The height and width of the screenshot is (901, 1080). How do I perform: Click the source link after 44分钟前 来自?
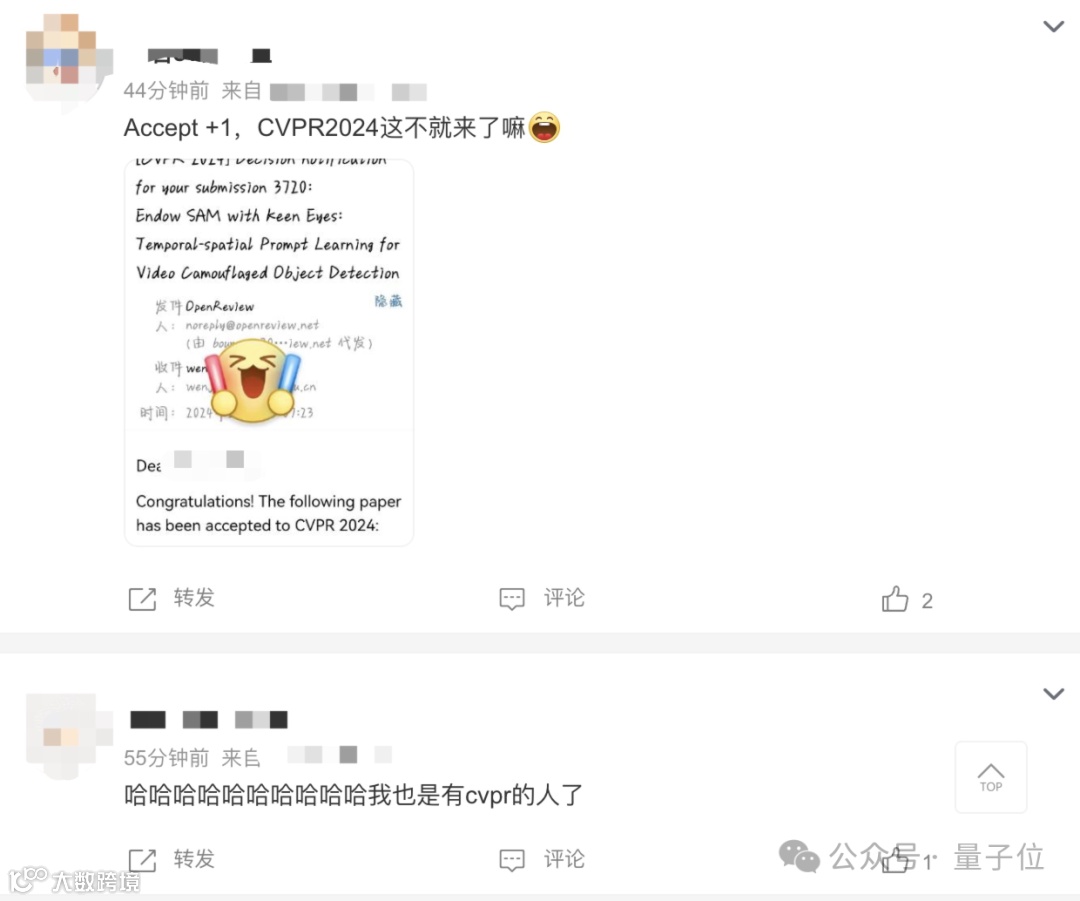pyautogui.click(x=348, y=92)
